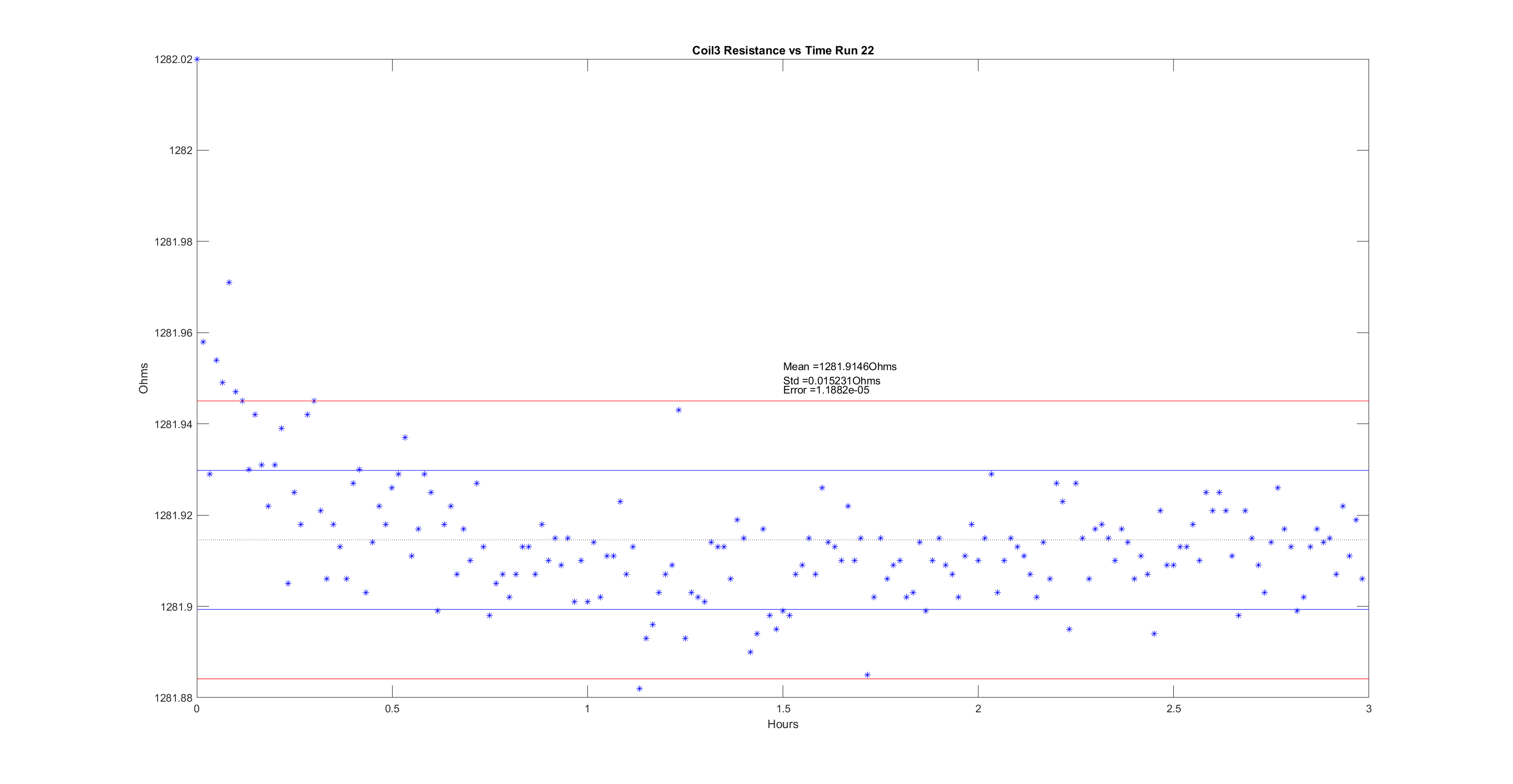The width and height of the screenshot is (1513, 784).
Task: Select the Ohms y-axis label
Action: click(143, 378)
